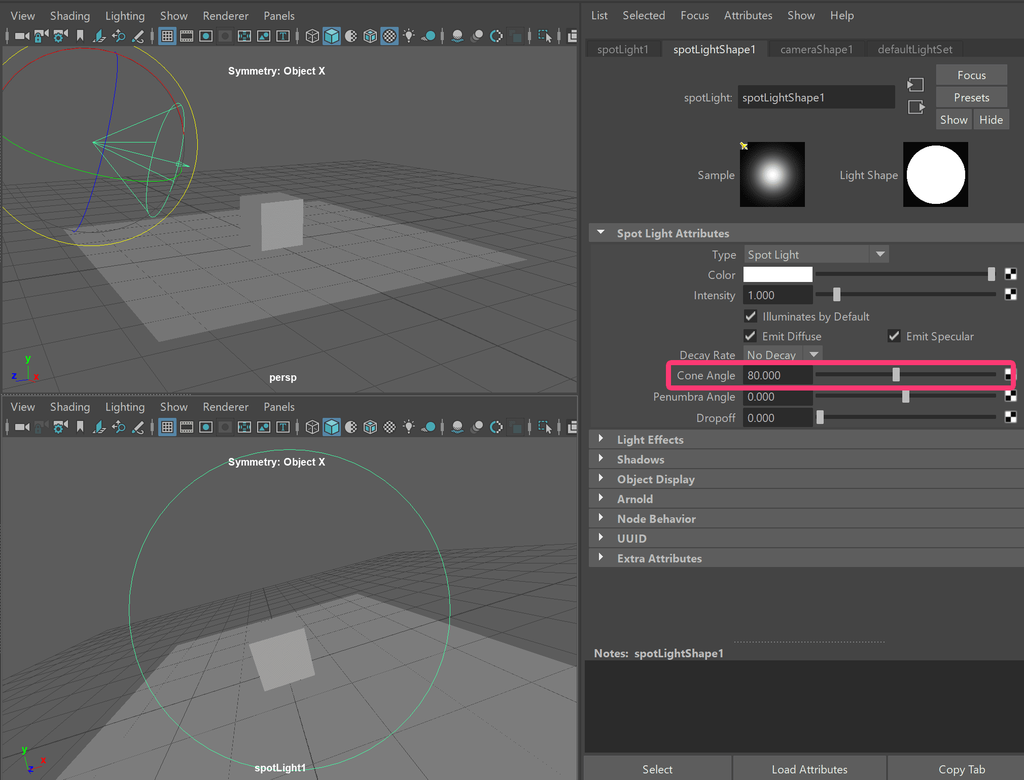Click Bookmarks icon in persp panel toolbar
The width and height of the screenshot is (1024, 780).
[x=80, y=36]
